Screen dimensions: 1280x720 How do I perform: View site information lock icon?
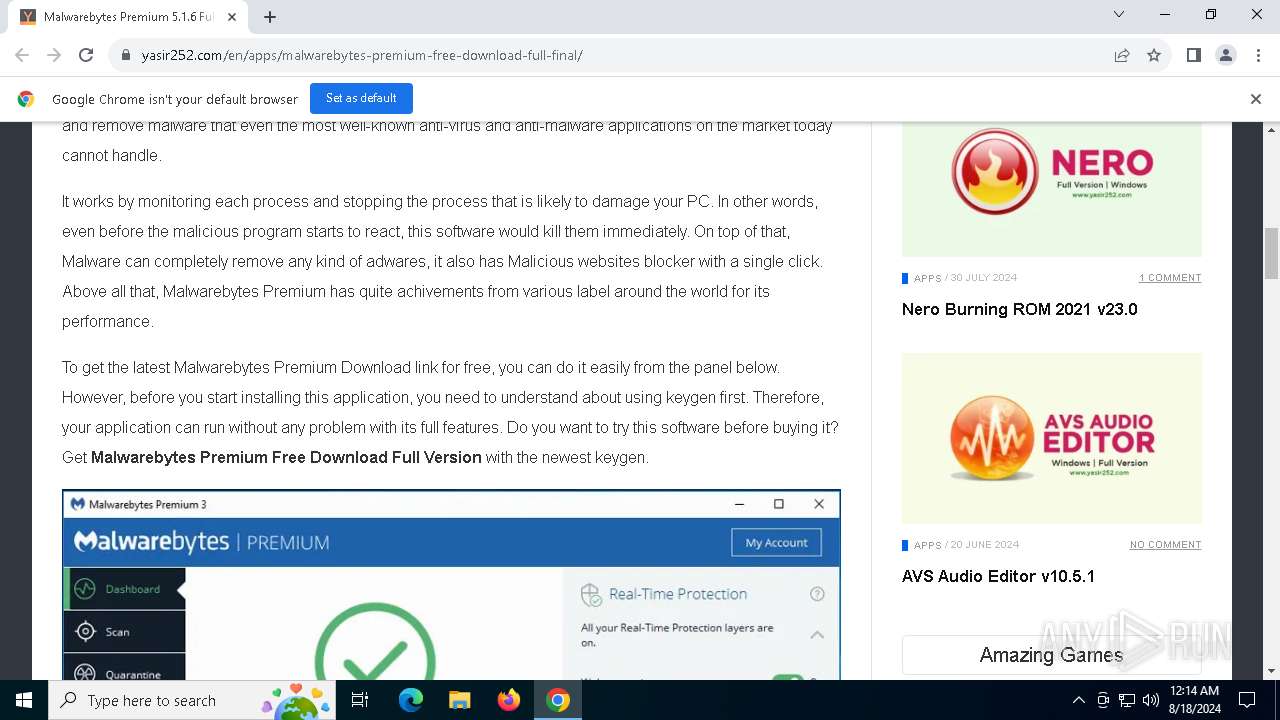click(126, 55)
